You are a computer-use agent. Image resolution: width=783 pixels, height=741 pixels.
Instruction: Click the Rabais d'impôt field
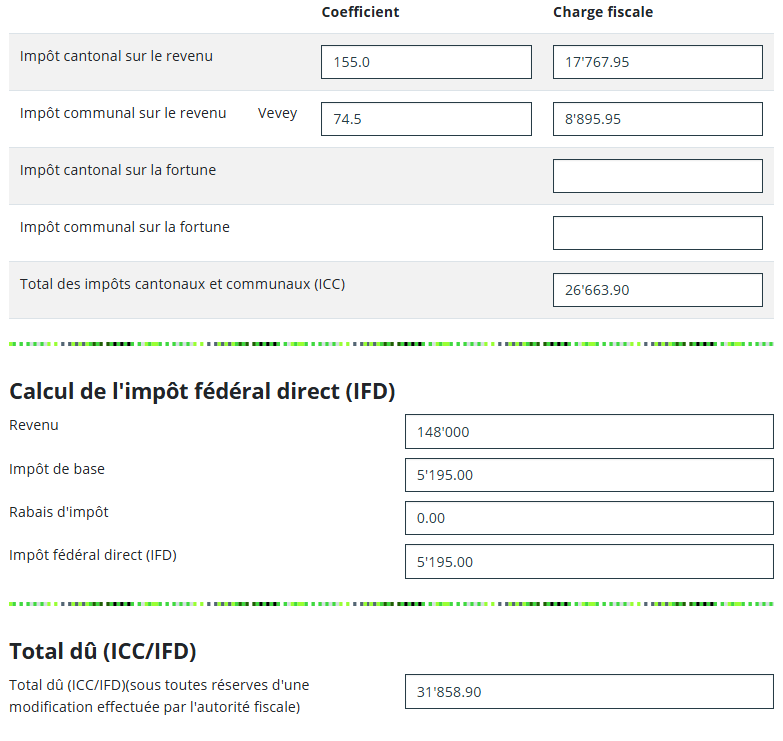[589, 518]
